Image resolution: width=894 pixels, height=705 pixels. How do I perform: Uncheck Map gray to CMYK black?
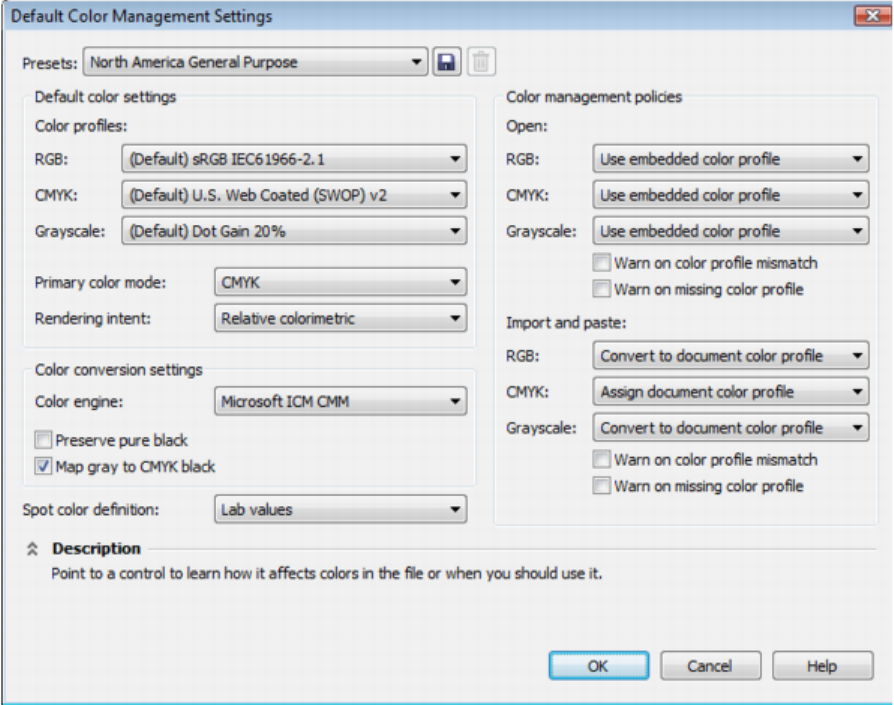coord(43,466)
